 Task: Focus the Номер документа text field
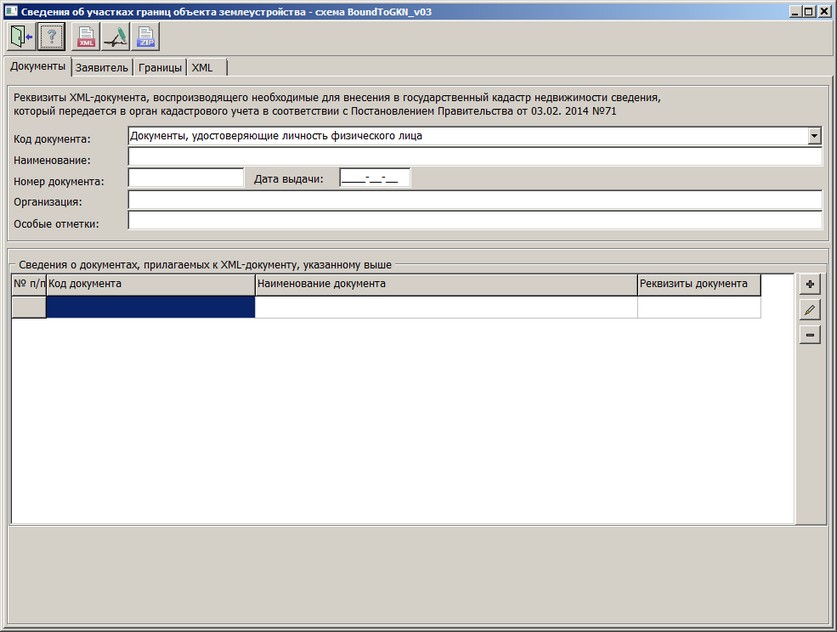click(x=186, y=178)
